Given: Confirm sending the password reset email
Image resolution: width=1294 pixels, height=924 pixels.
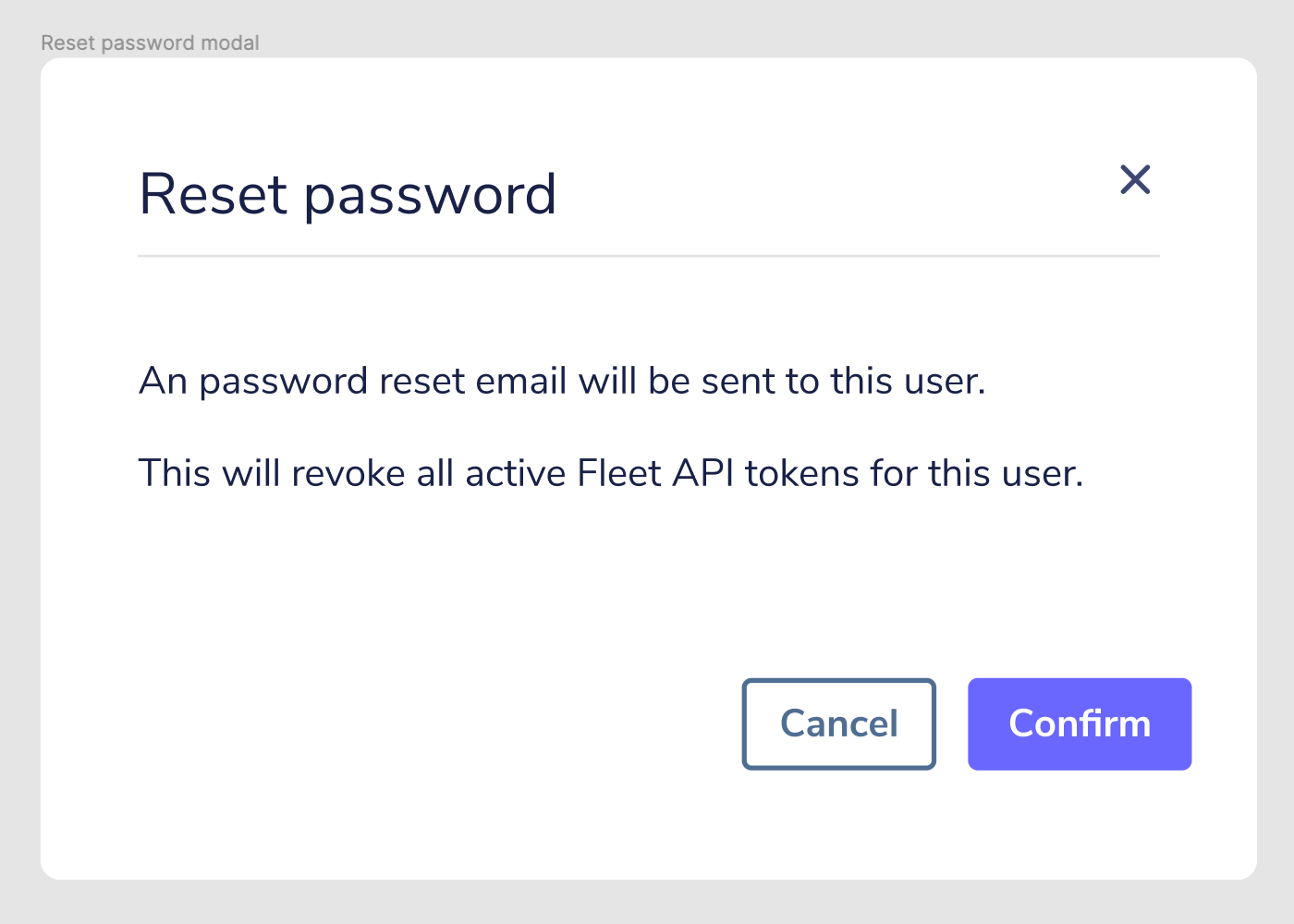Looking at the screenshot, I should (1079, 723).
